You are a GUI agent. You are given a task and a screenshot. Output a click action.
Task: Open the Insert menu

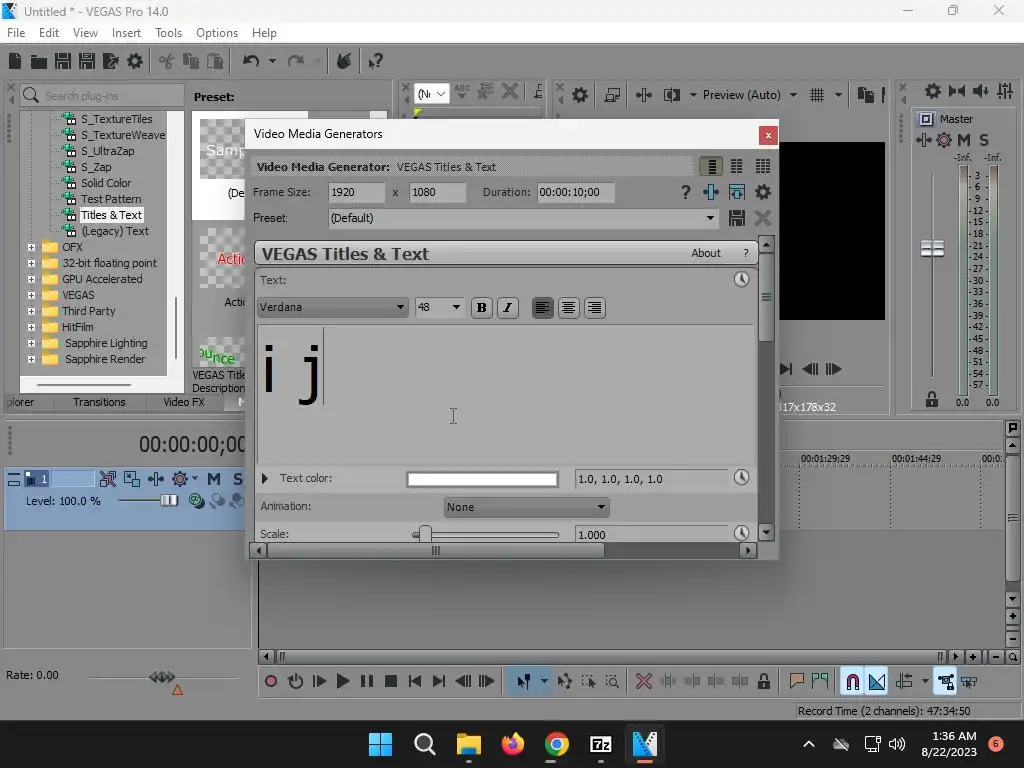tap(126, 33)
